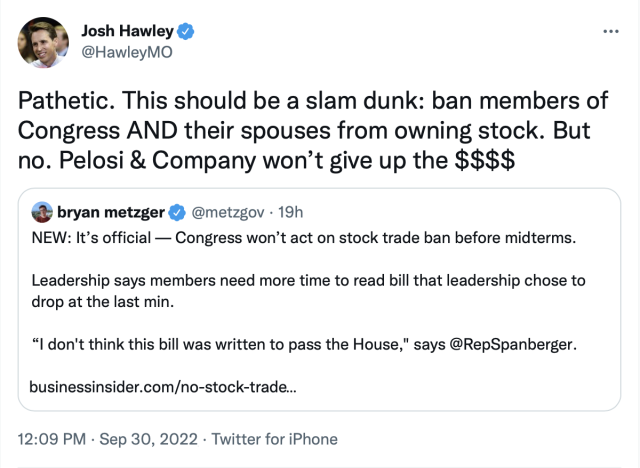Open the bryan metzger name in quoted tweet

(x=110, y=212)
